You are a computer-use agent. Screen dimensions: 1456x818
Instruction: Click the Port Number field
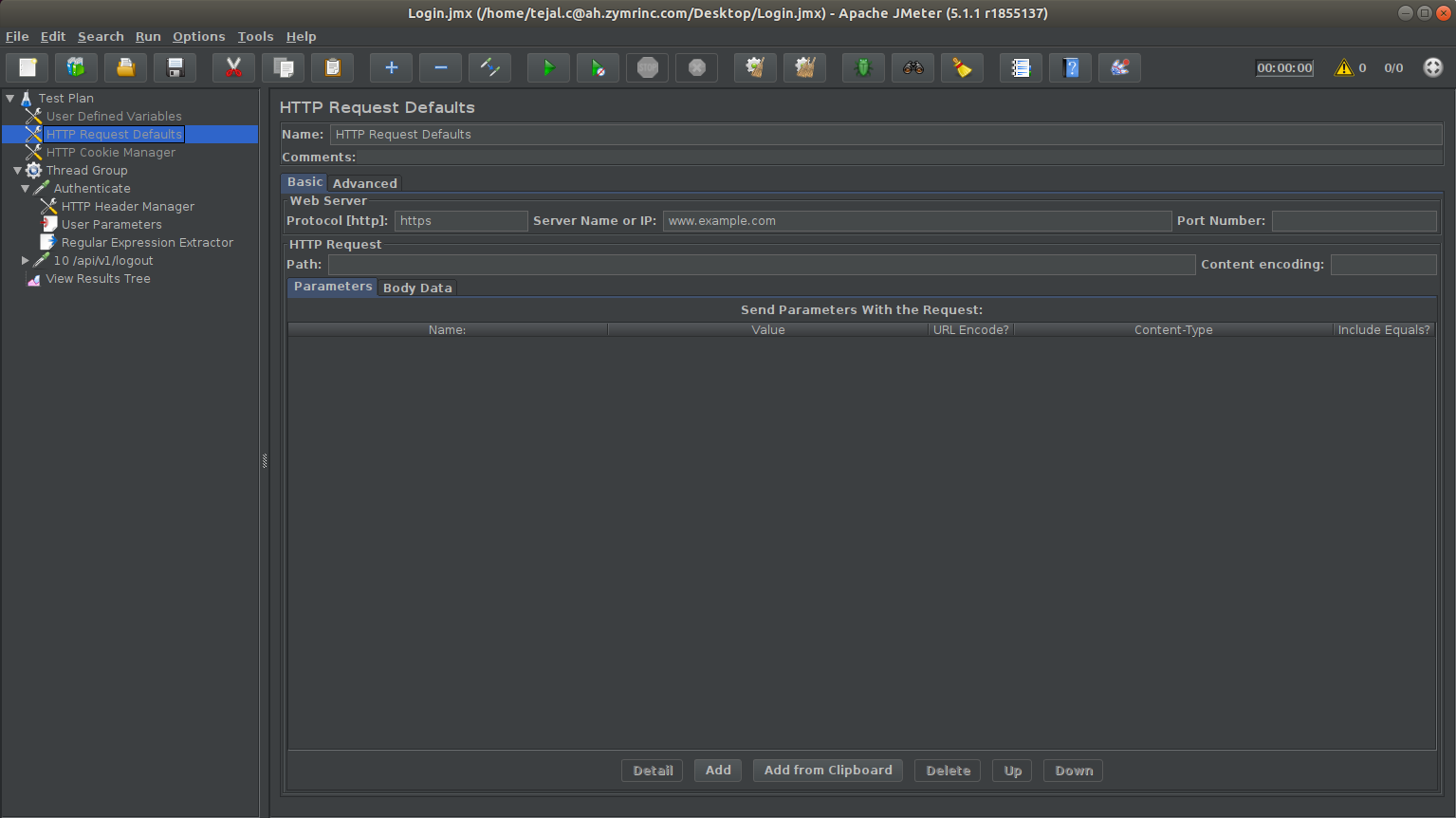click(1355, 221)
